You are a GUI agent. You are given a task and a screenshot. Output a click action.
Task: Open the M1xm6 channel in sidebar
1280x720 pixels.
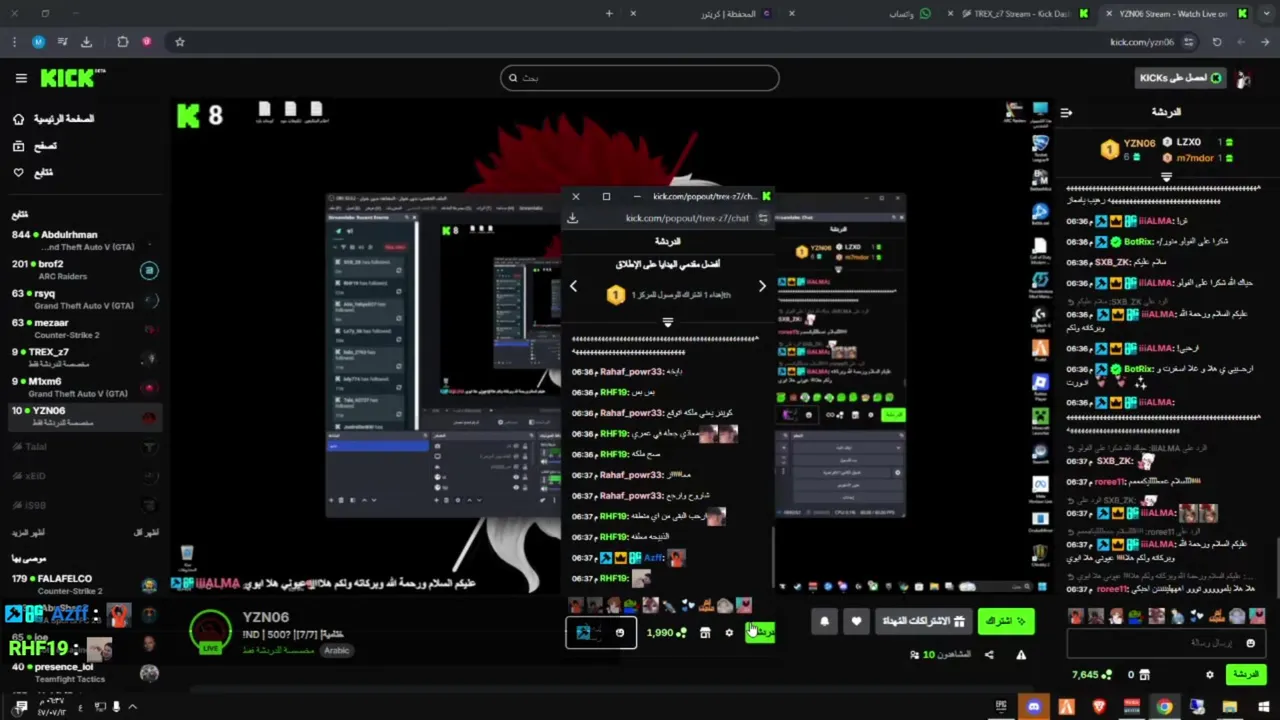click(x=85, y=387)
